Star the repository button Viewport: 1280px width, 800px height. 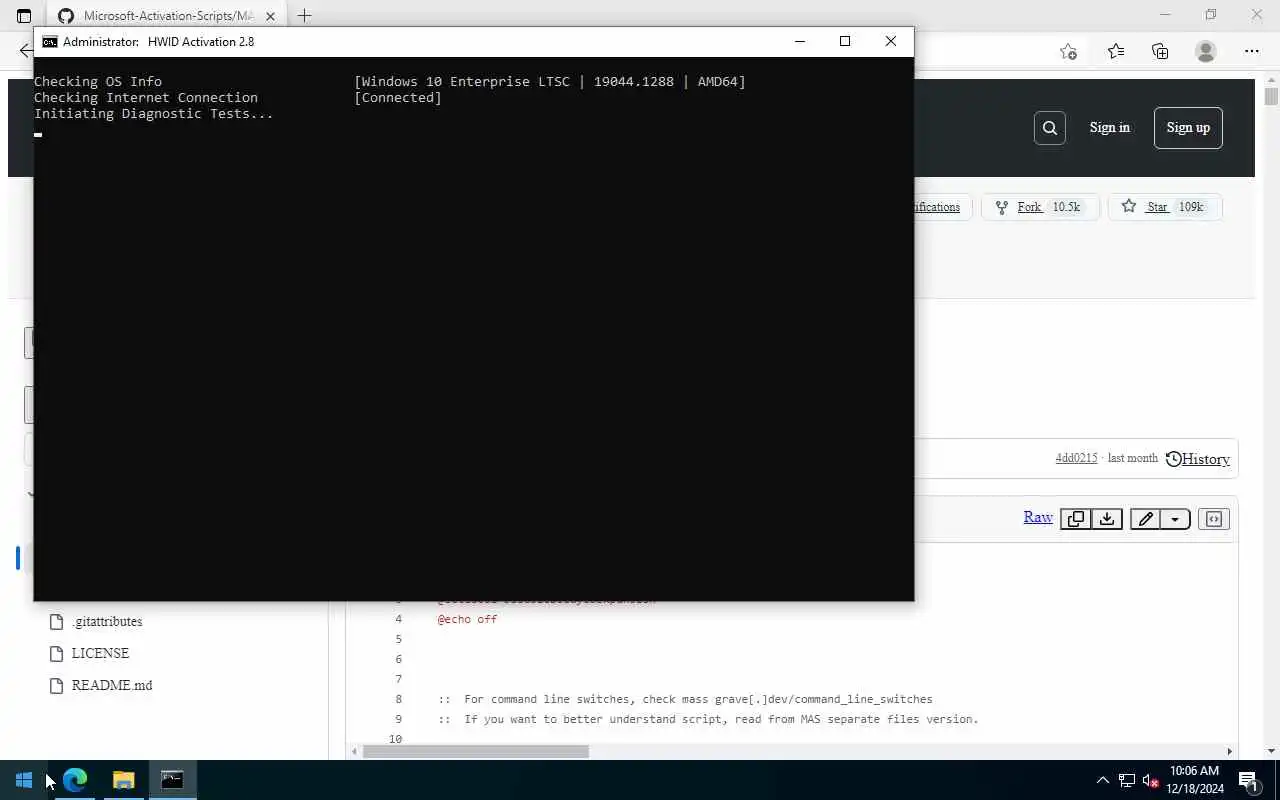tap(1164, 207)
